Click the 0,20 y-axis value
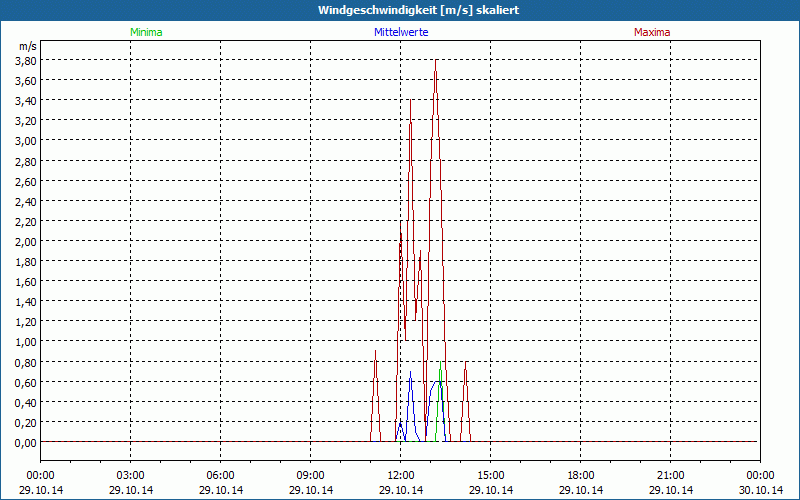Viewport: 800px width, 500px height. tap(26, 422)
